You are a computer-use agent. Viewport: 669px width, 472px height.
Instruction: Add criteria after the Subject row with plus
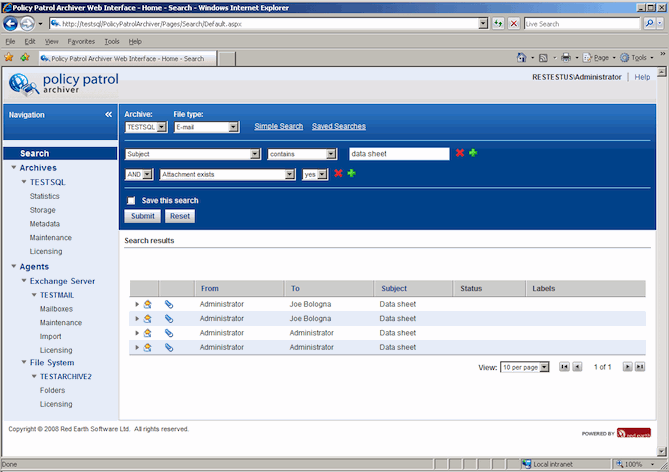tap(473, 153)
